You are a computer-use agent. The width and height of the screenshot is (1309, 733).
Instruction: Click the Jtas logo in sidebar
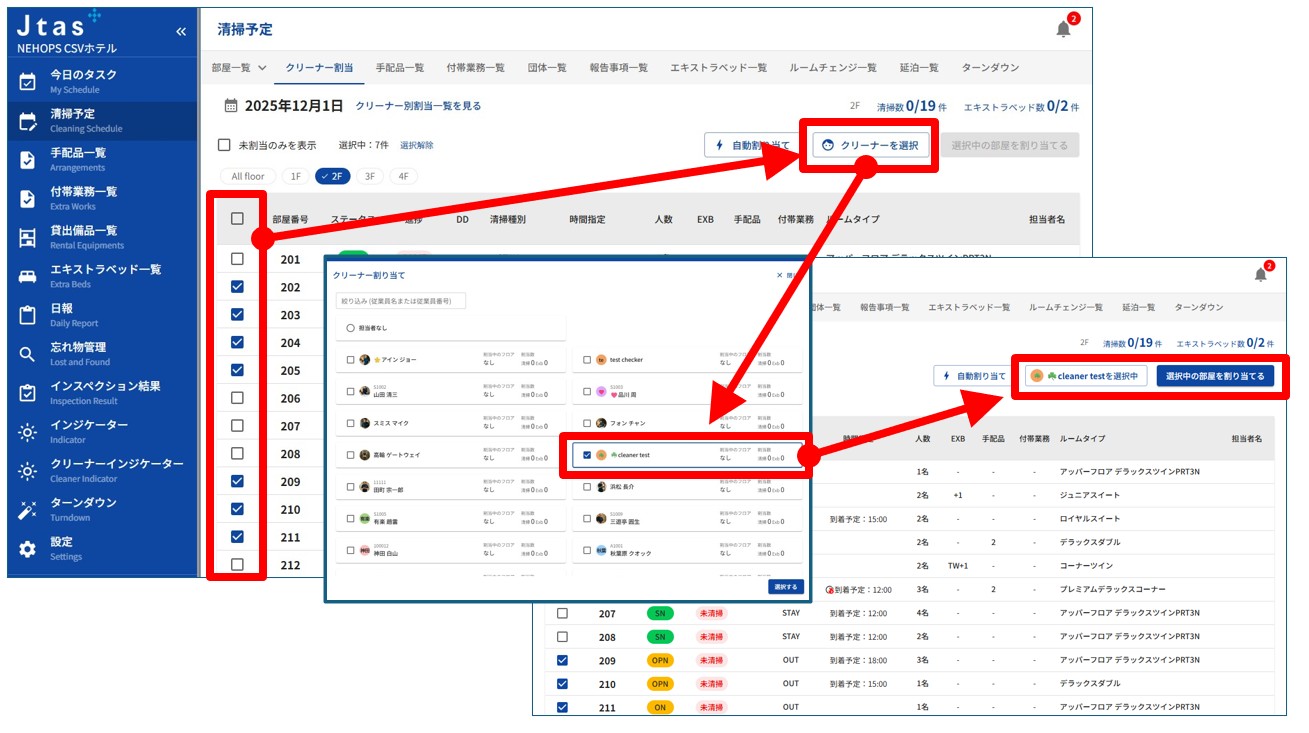pyautogui.click(x=60, y=24)
